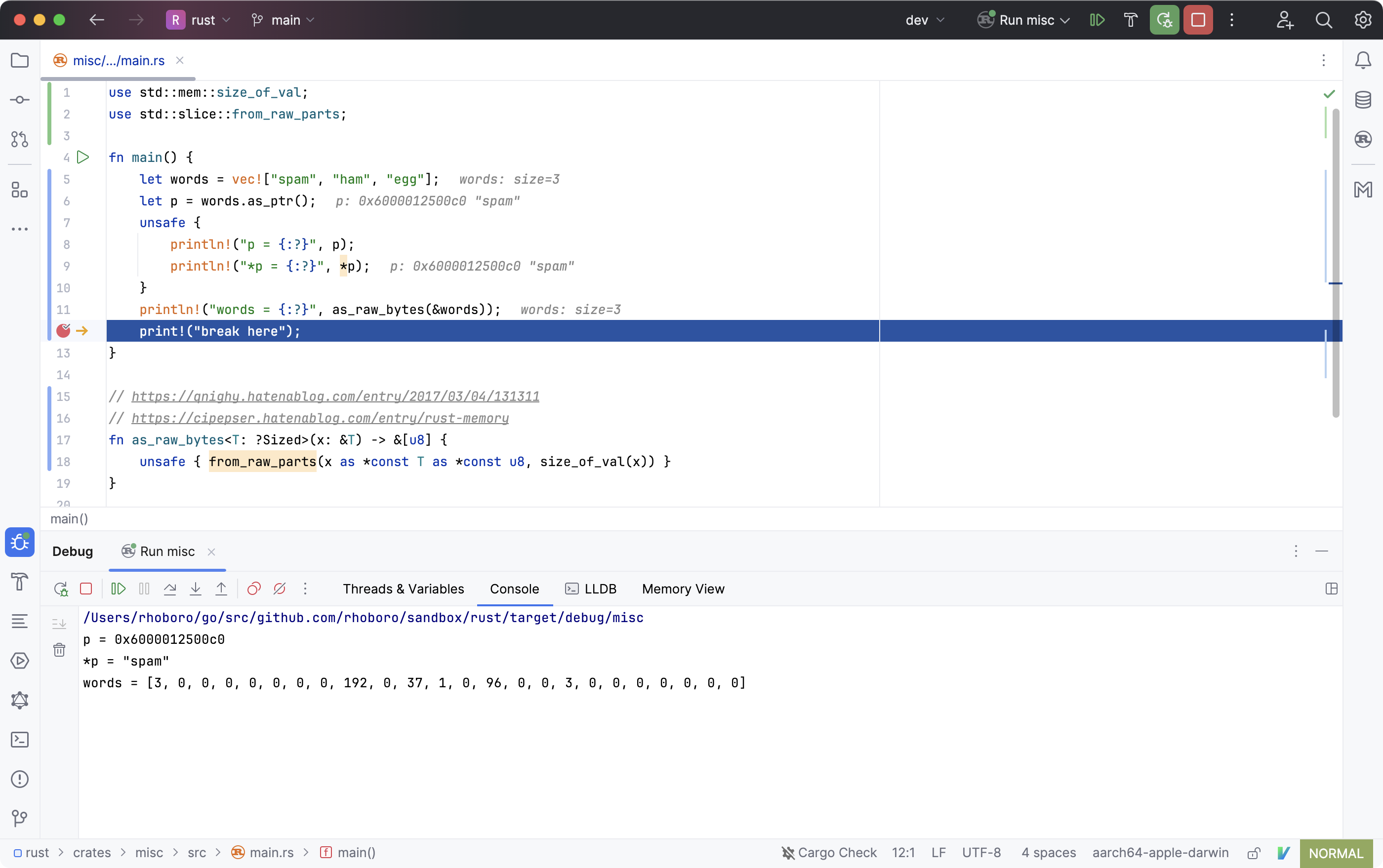Open the target/debug/misc path link in console
This screenshot has height=868, width=1383.
coord(363,618)
